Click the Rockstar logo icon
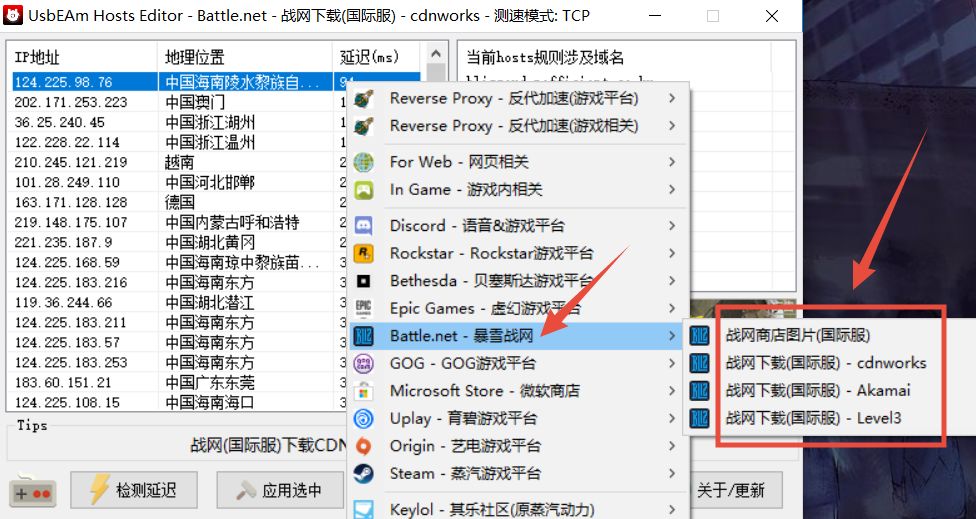This screenshot has height=519, width=976. tap(364, 253)
